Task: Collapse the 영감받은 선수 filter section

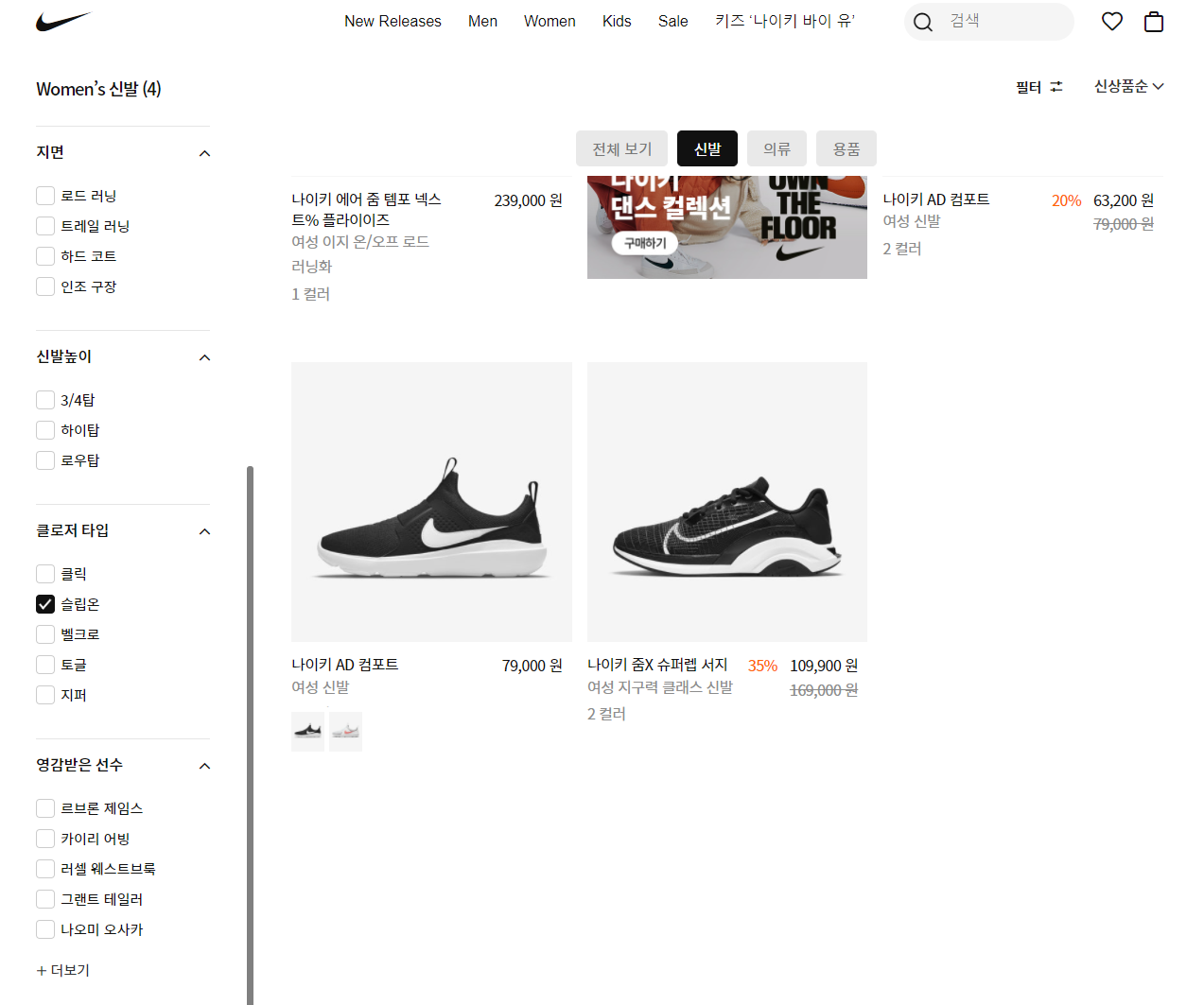Action: [x=204, y=766]
